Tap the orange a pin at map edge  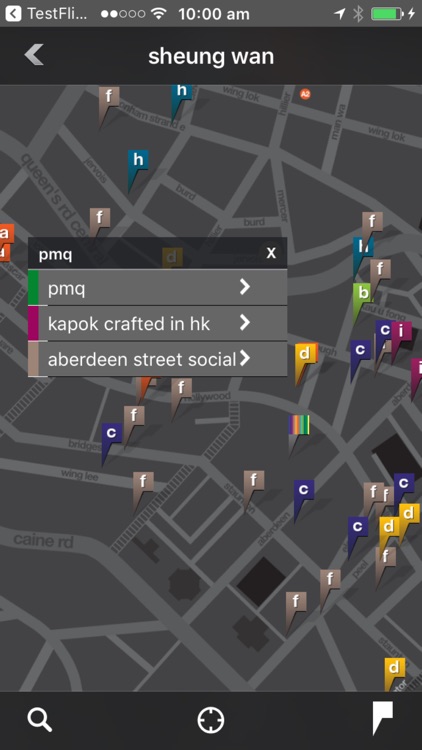pos(6,234)
